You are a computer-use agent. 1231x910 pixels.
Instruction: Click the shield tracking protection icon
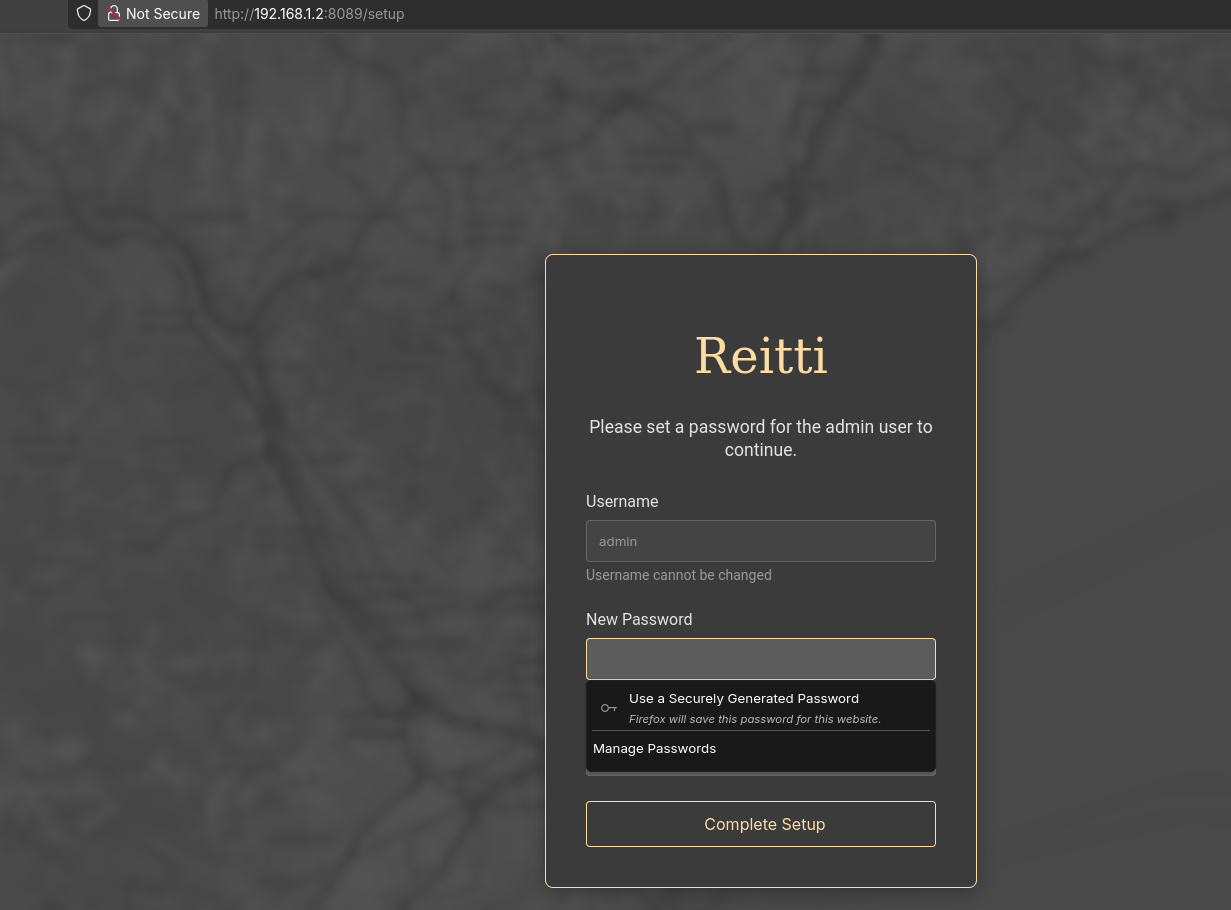click(x=83, y=13)
